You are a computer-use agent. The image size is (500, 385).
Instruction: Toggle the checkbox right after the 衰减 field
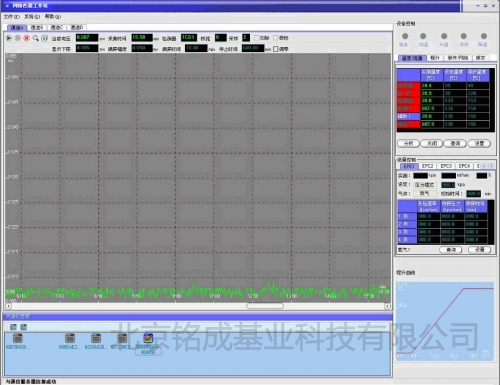[x=256, y=38]
